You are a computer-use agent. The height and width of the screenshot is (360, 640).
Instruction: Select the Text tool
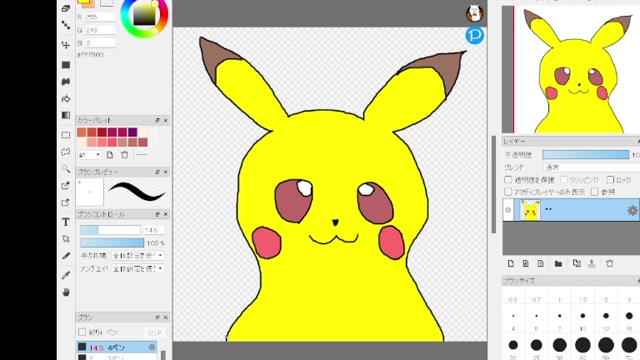66,222
